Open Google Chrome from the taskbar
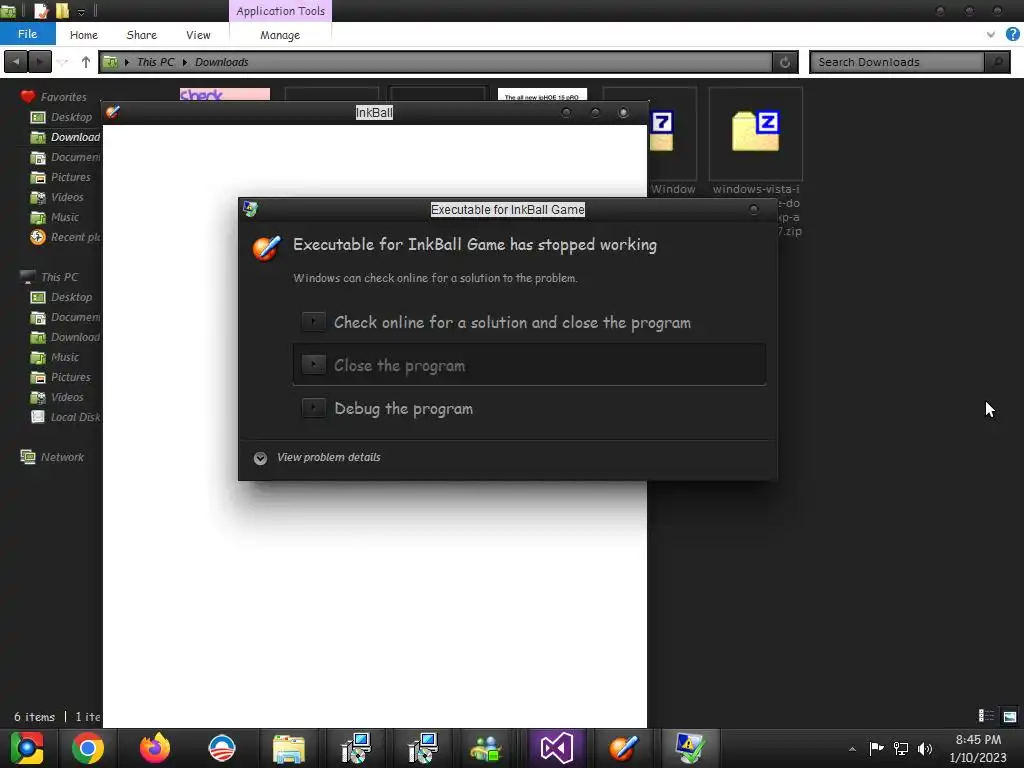Viewport: 1024px width, 768px height. pyautogui.click(x=88, y=748)
